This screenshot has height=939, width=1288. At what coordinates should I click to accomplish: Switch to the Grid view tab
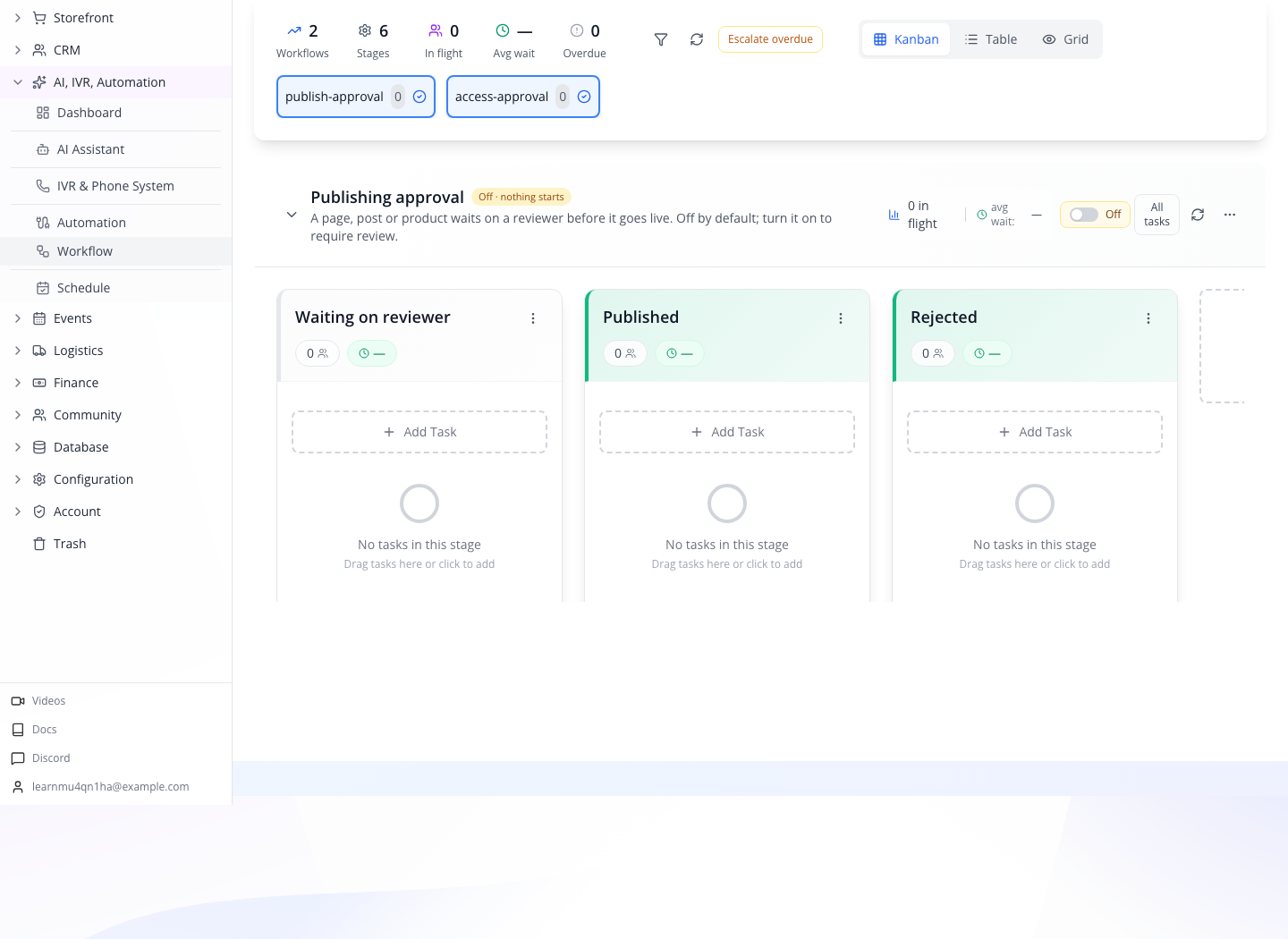coord(1065,39)
